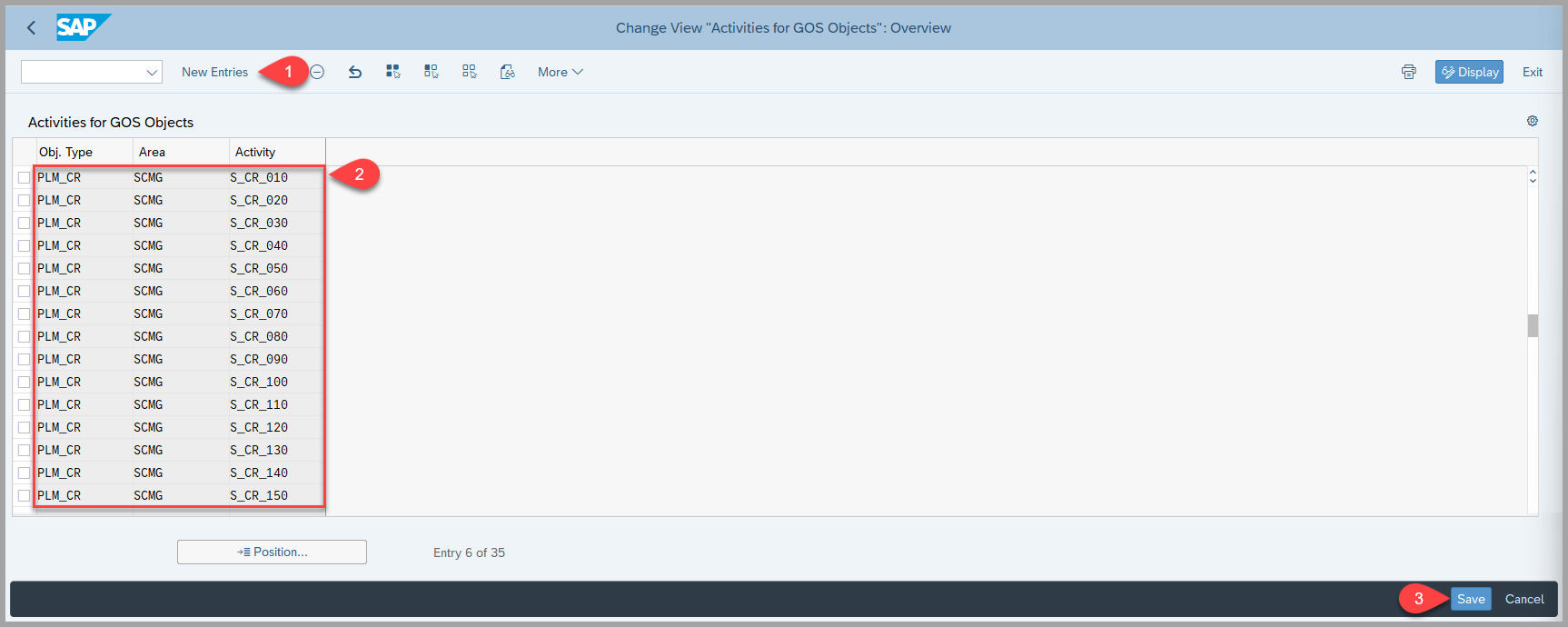Click the Position... button

[272, 552]
